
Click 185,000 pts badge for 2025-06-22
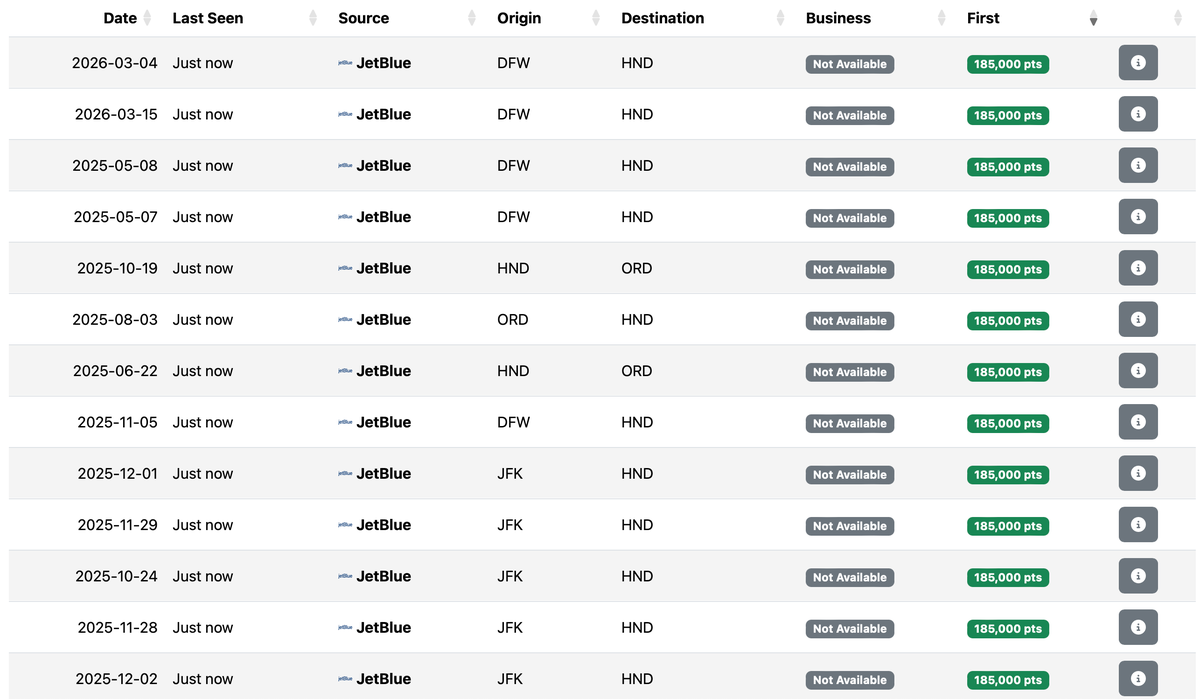(1007, 372)
